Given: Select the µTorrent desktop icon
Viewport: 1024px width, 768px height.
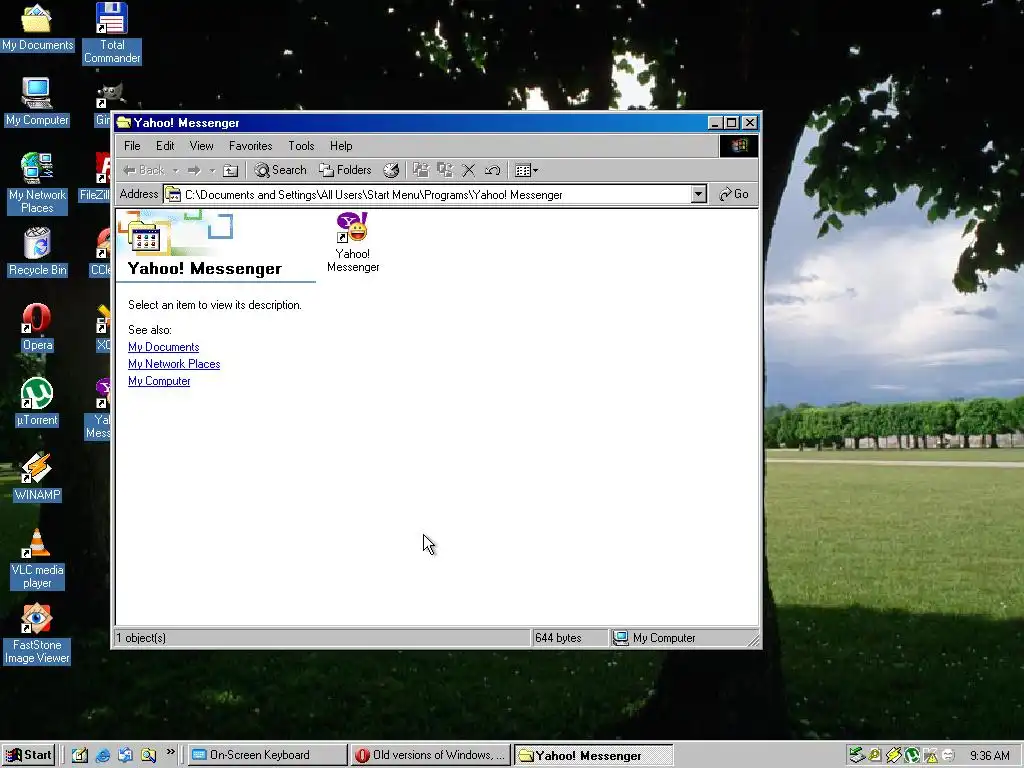Looking at the screenshot, I should coord(37,402).
